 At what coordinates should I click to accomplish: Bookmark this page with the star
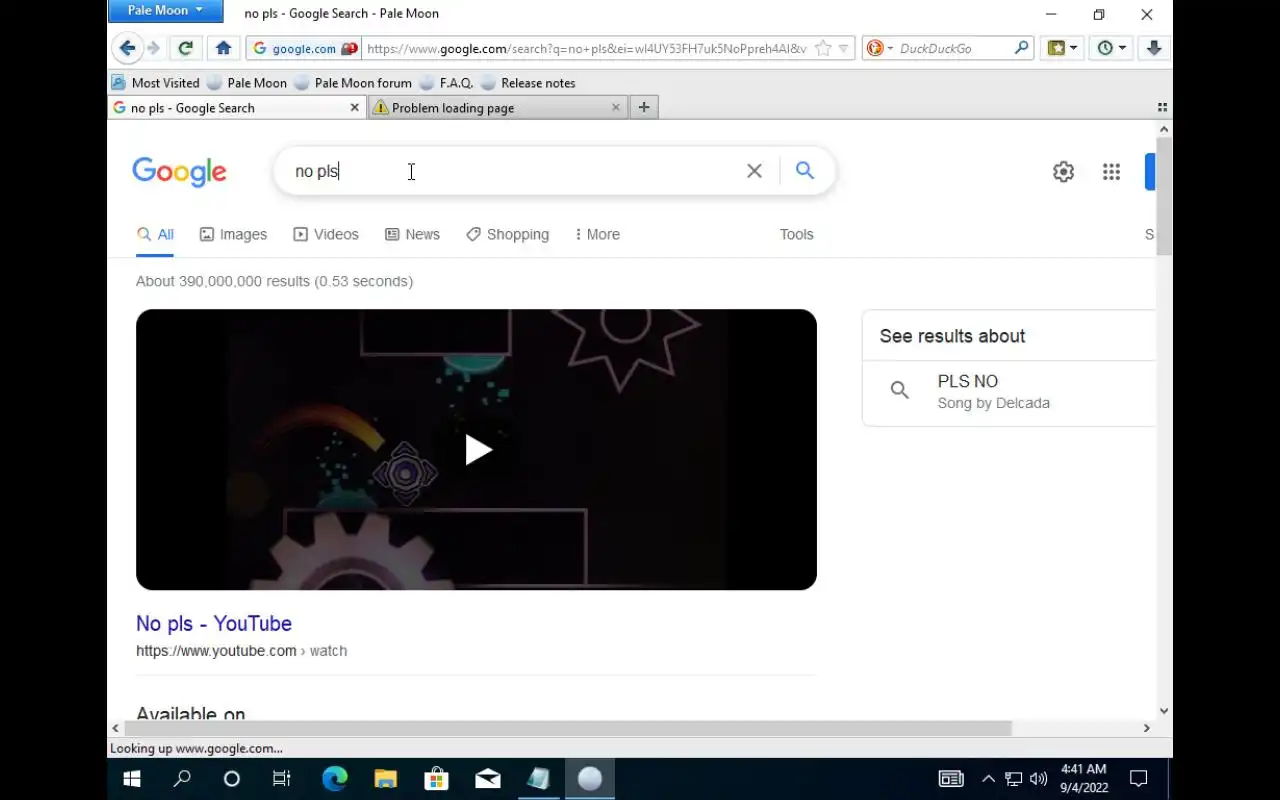(x=822, y=48)
